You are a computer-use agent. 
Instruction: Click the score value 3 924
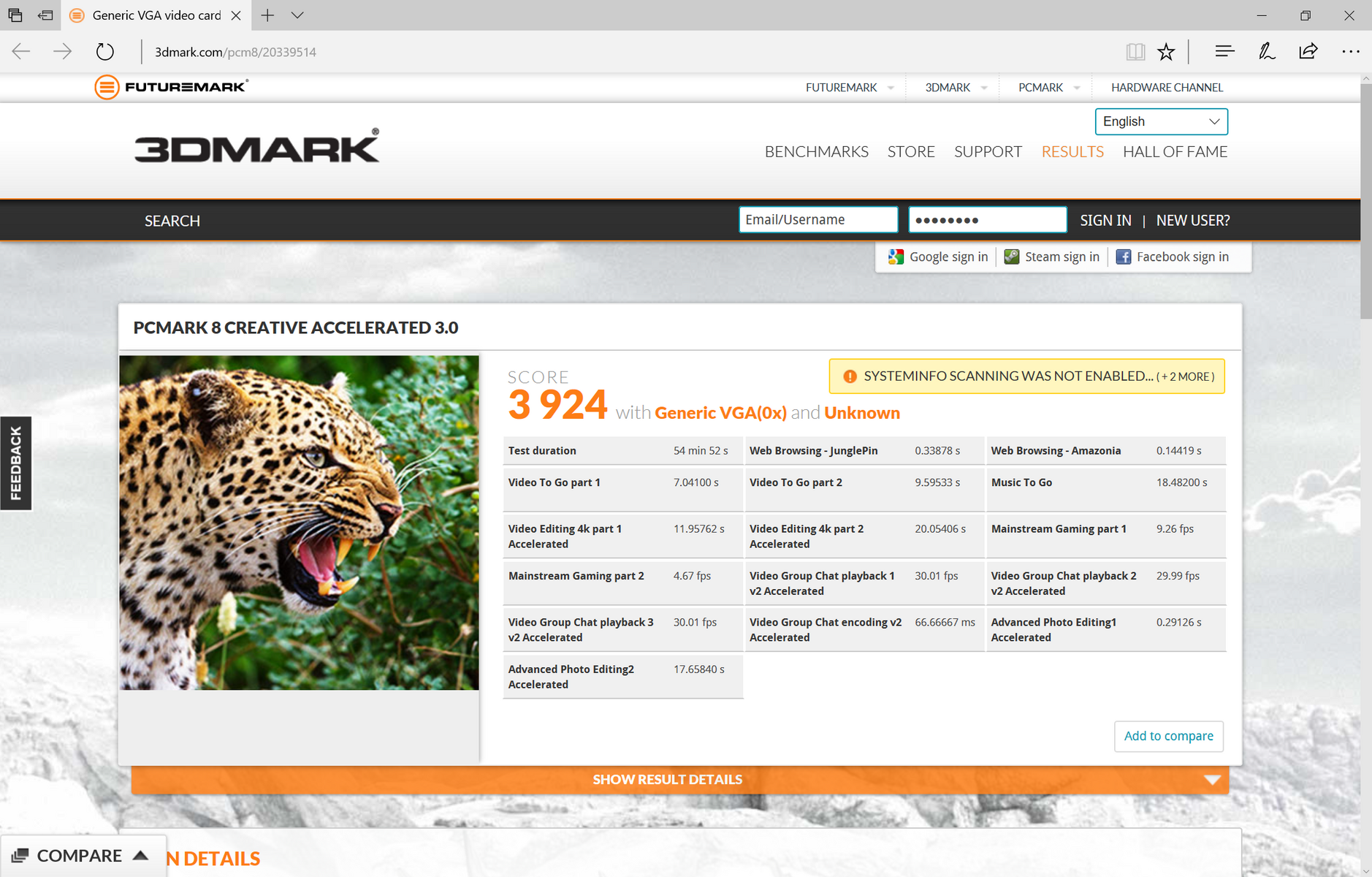pos(557,404)
